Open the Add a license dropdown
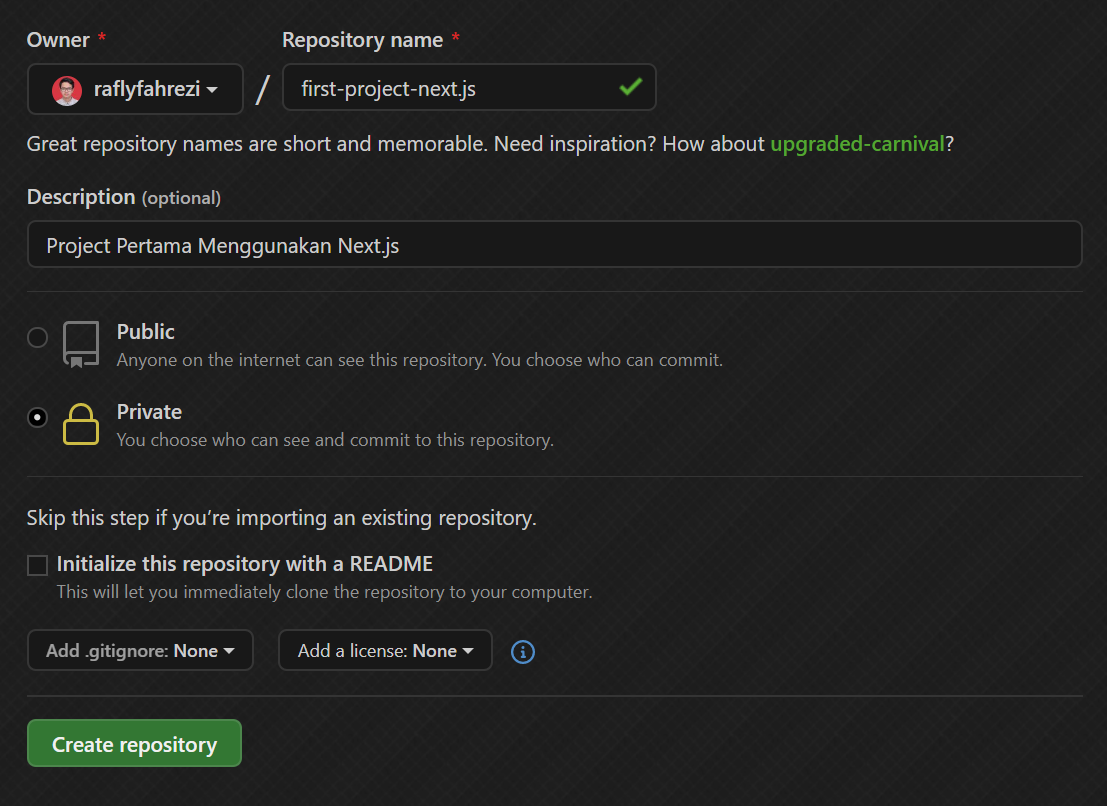1107x806 pixels. click(x=385, y=650)
